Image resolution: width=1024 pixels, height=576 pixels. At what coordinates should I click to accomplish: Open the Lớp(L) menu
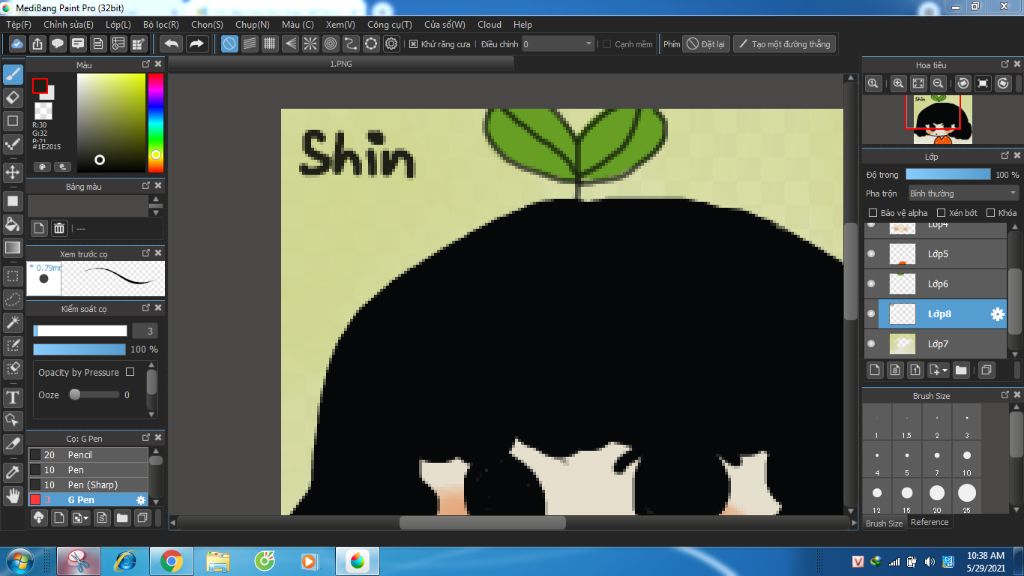pos(118,24)
